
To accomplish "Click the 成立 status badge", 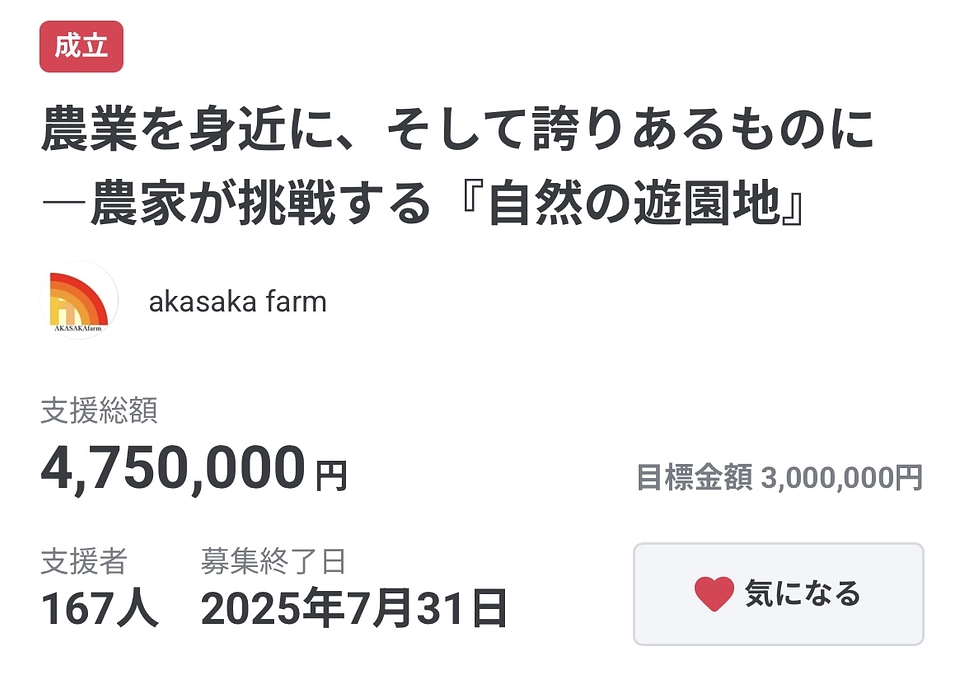I will [84, 45].
